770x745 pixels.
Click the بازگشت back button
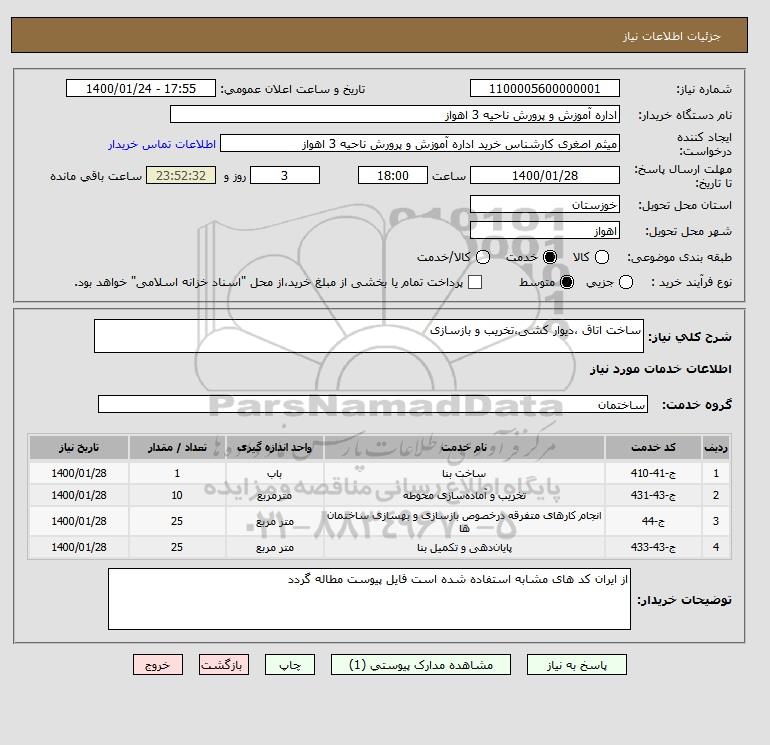[224, 665]
